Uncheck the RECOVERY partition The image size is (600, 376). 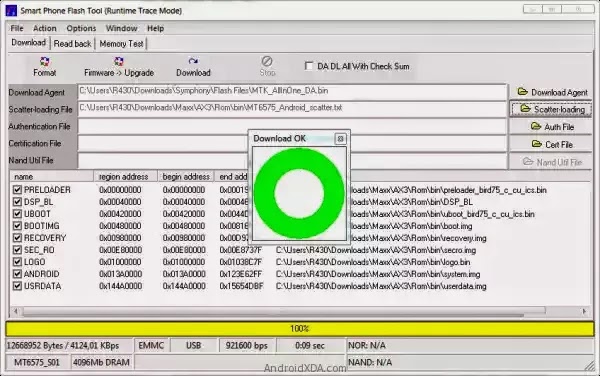click(x=17, y=238)
